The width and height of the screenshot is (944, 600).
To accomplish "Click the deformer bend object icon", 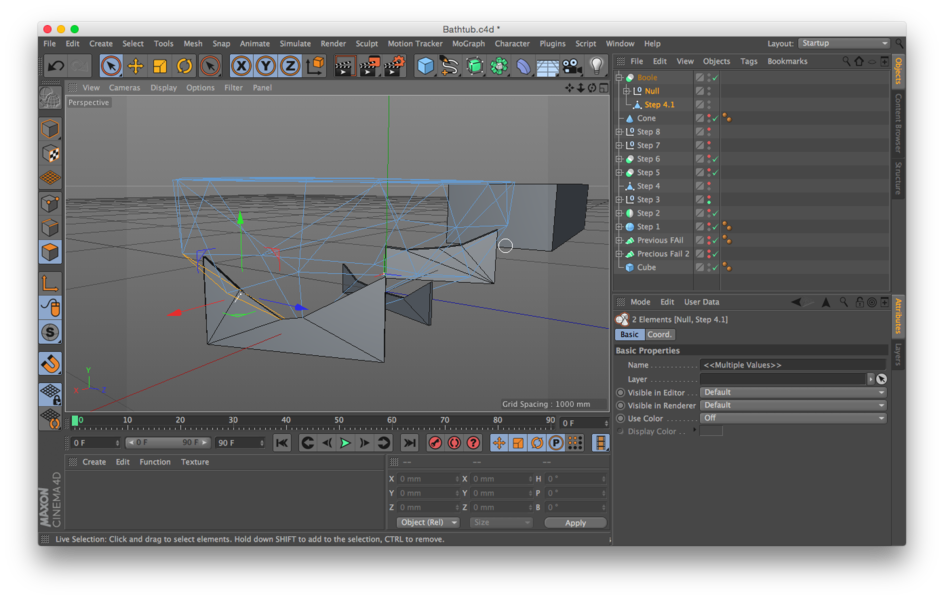I will click(x=523, y=66).
